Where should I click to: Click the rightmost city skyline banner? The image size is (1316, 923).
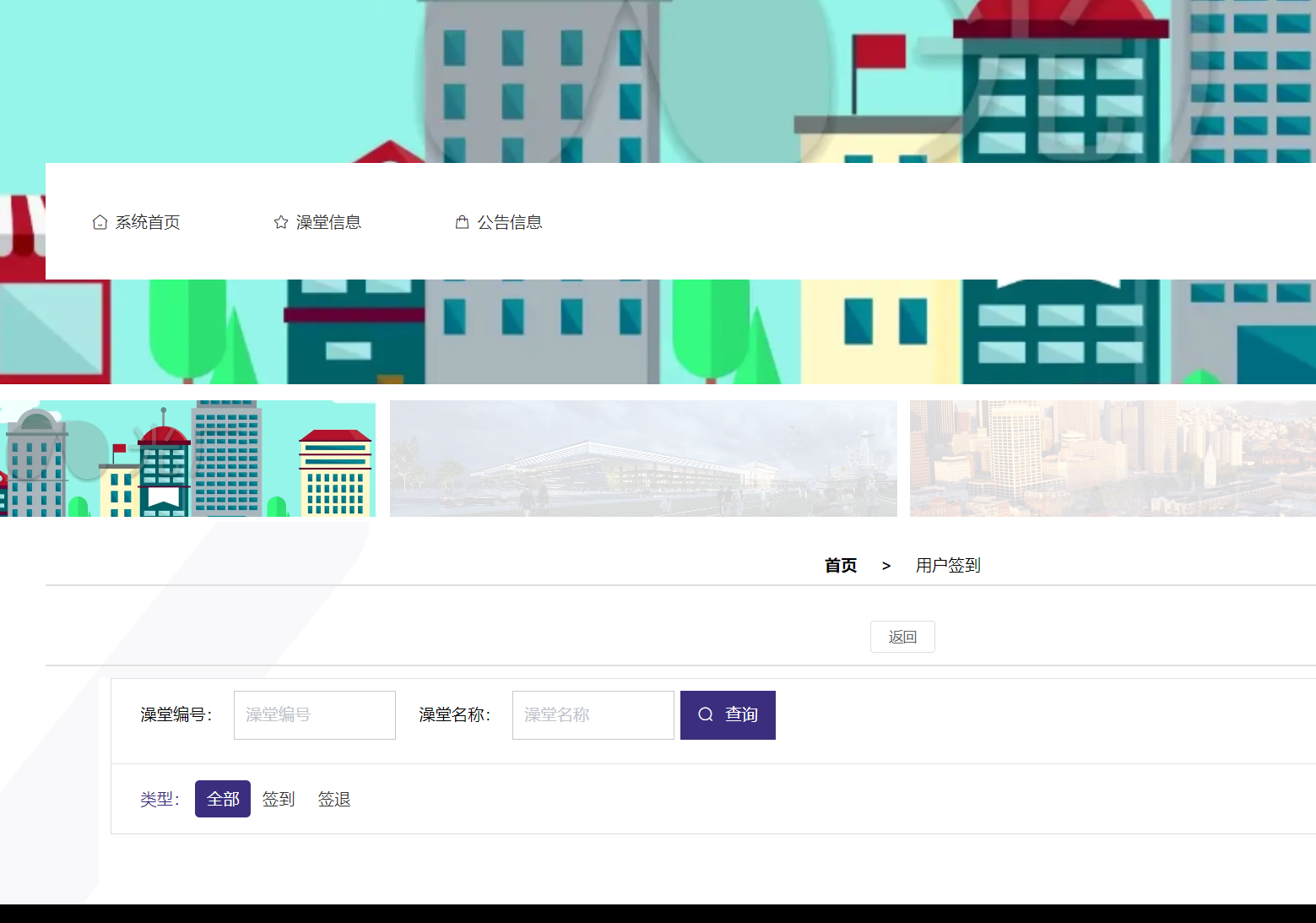coord(1113,458)
